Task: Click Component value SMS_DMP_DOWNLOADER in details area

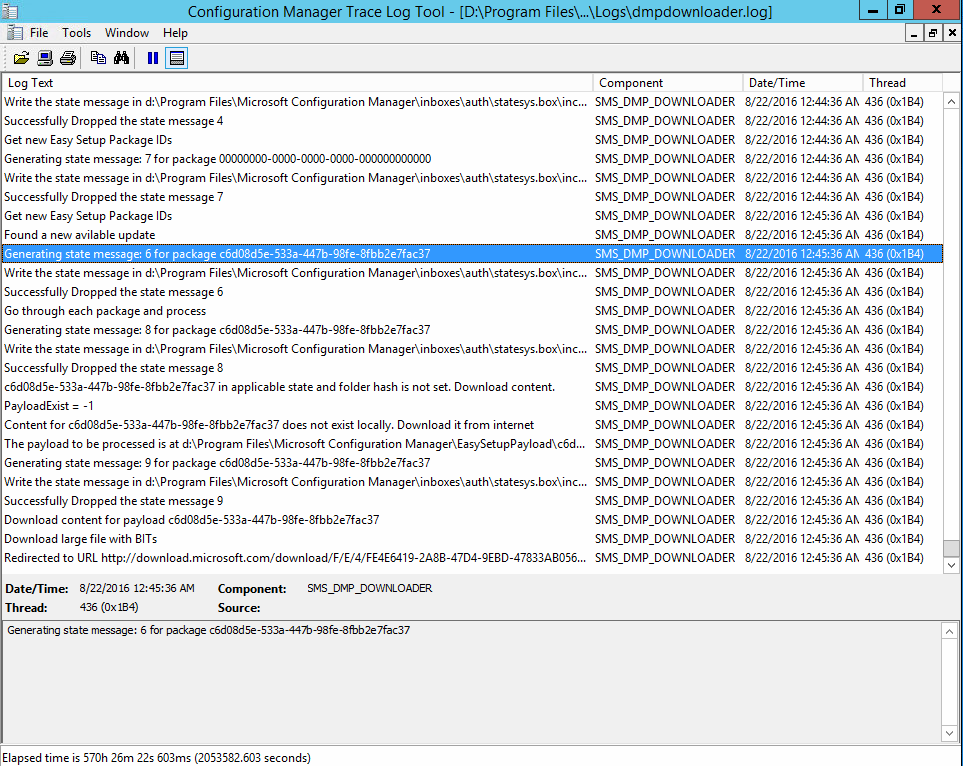Action: (x=370, y=588)
